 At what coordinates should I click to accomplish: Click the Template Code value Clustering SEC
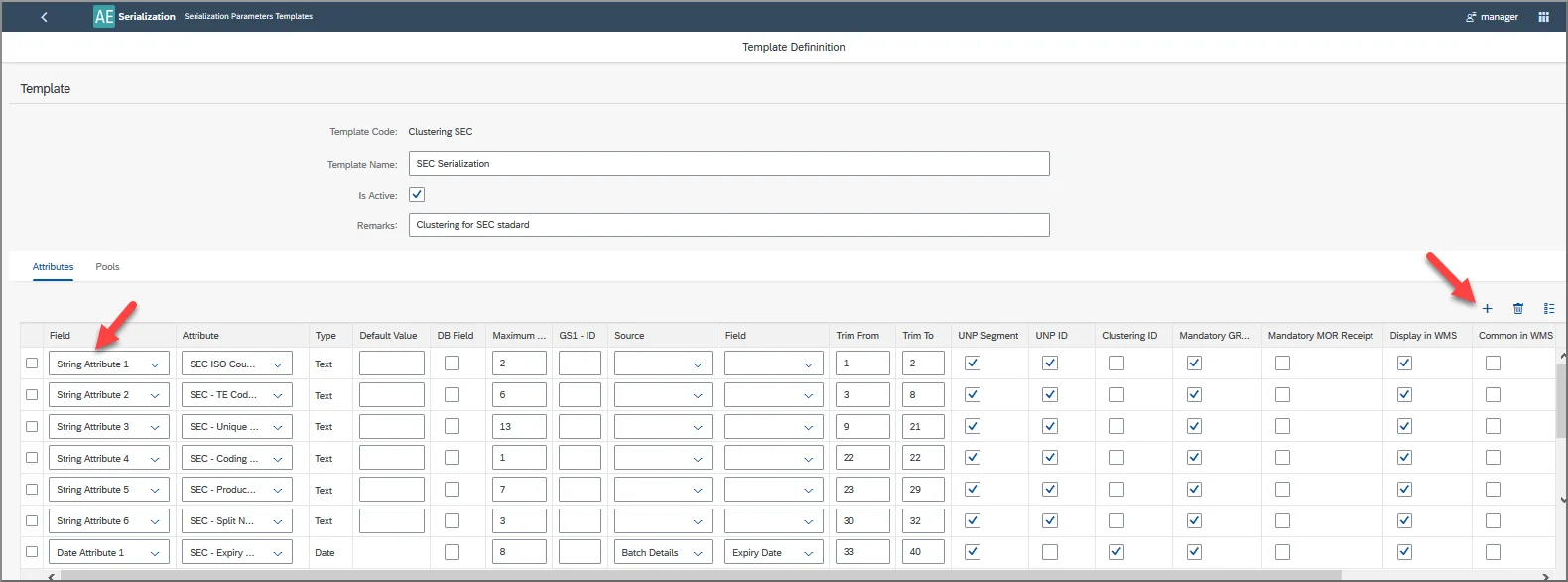[441, 132]
